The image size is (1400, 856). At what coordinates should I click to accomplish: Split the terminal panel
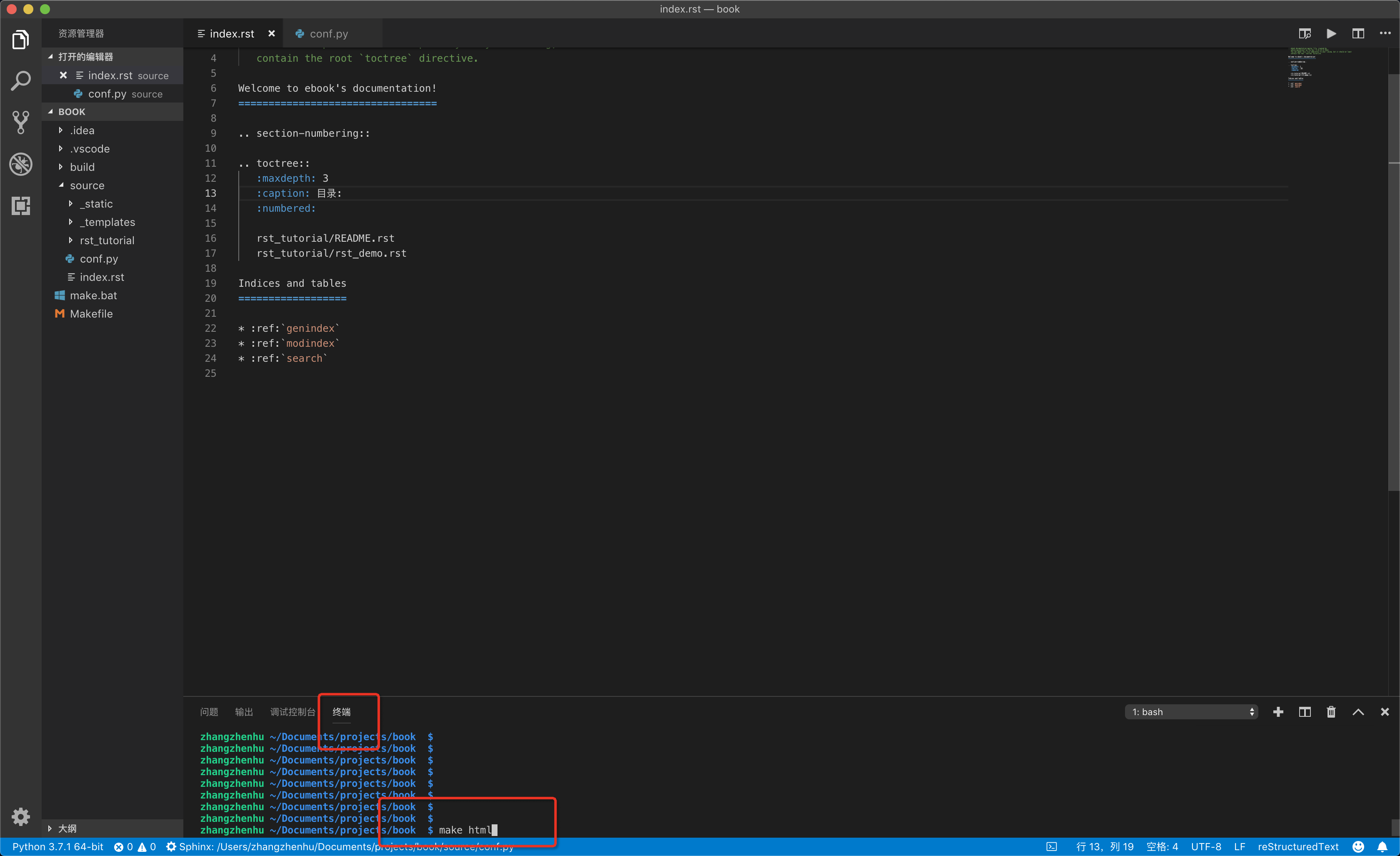coord(1305,712)
